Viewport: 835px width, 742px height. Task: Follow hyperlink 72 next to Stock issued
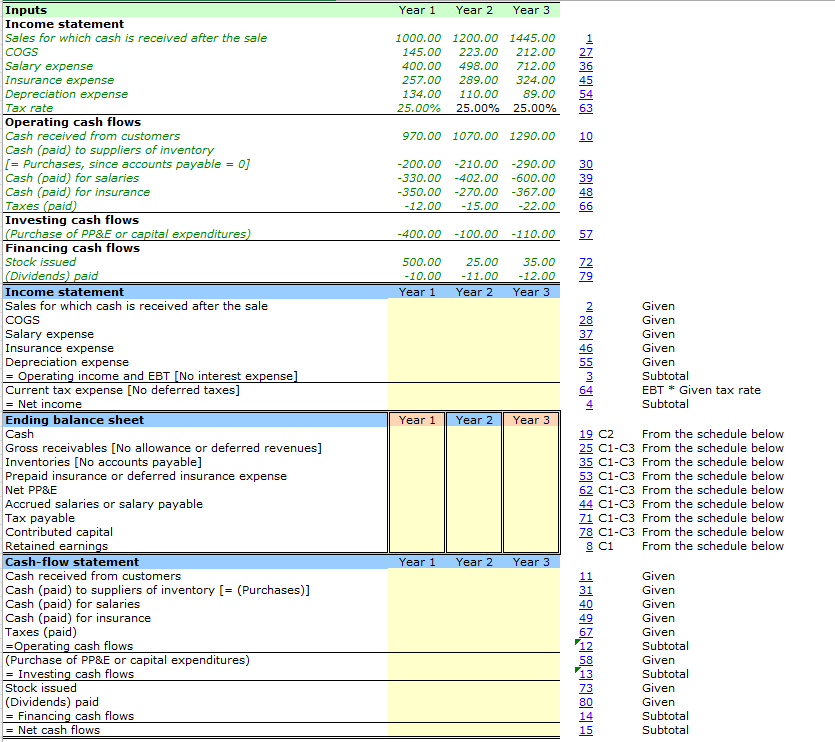pos(586,262)
